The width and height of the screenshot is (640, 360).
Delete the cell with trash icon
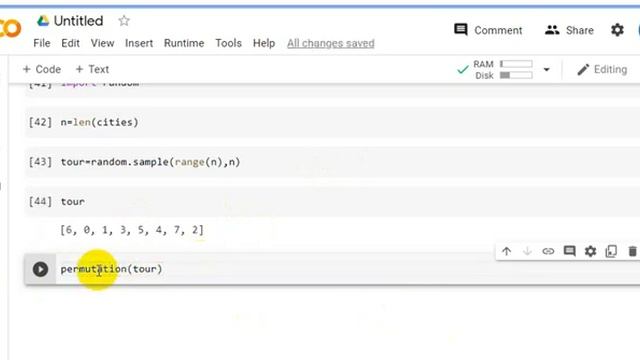tap(632, 251)
